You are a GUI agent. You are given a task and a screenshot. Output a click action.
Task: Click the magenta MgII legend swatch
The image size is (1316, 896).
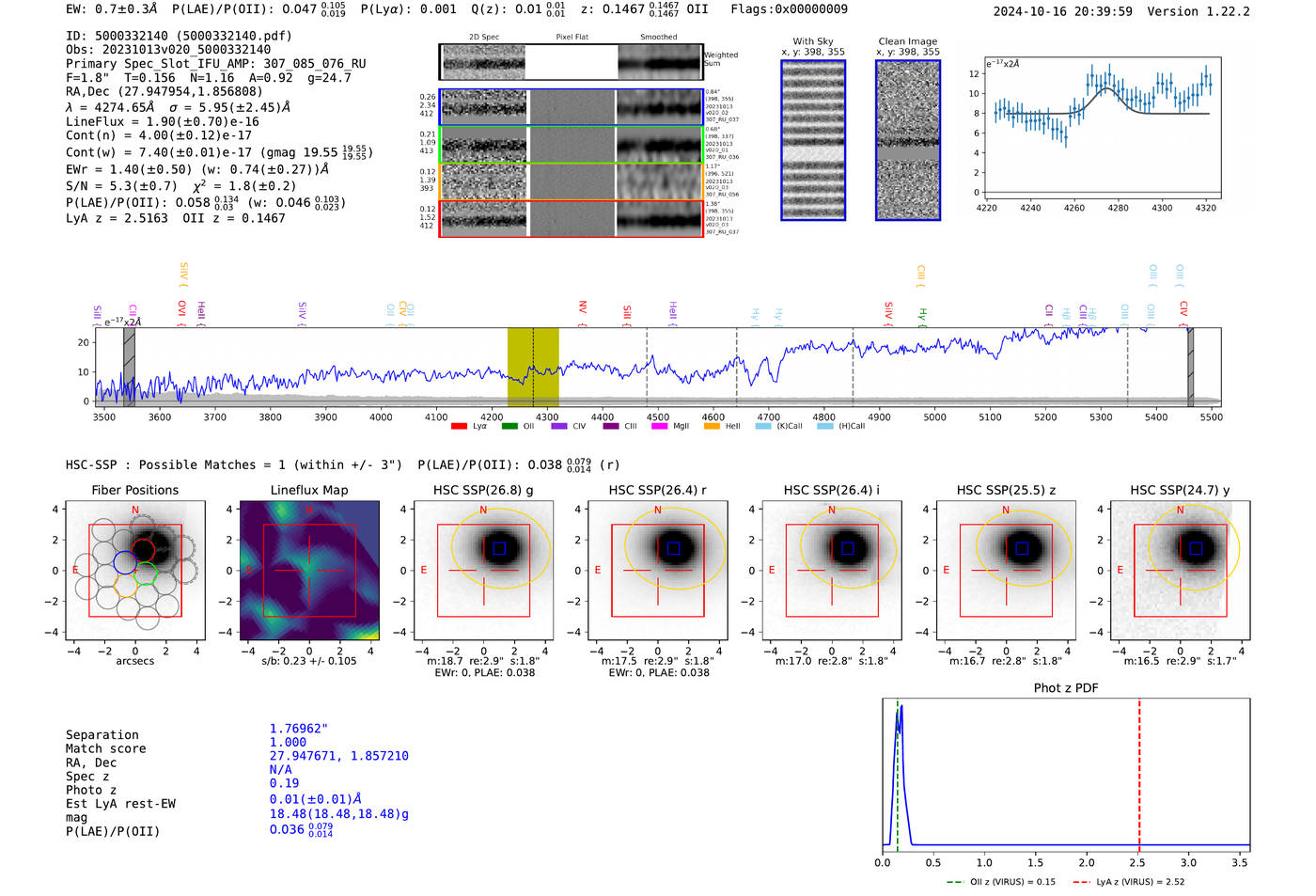pyautogui.click(x=659, y=426)
